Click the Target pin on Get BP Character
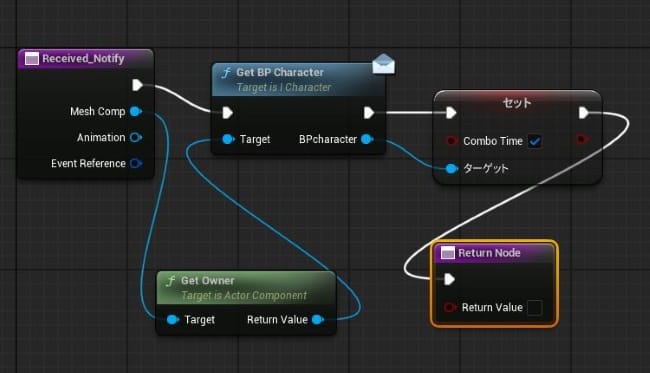Screen dimensions: 650x373 [228, 139]
